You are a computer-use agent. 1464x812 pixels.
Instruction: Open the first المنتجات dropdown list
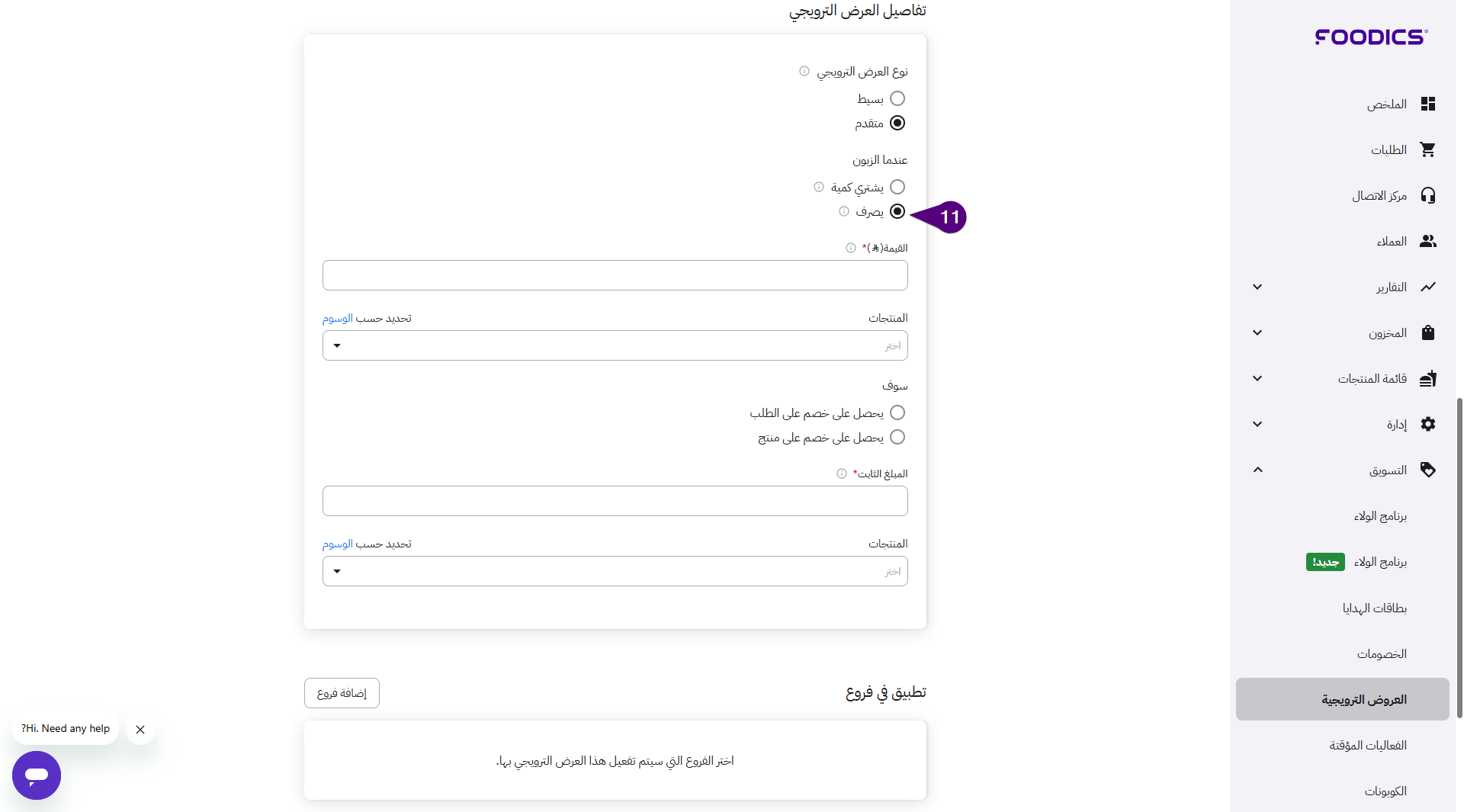[x=615, y=346]
